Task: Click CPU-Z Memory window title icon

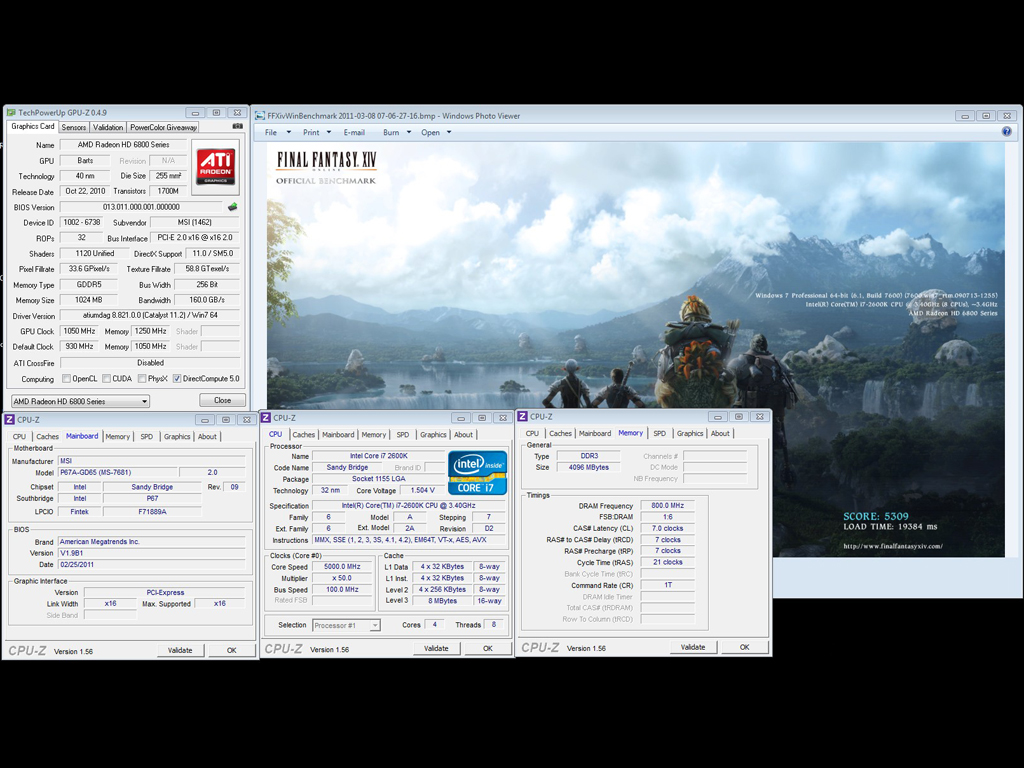Action: pyautogui.click(x=522, y=417)
